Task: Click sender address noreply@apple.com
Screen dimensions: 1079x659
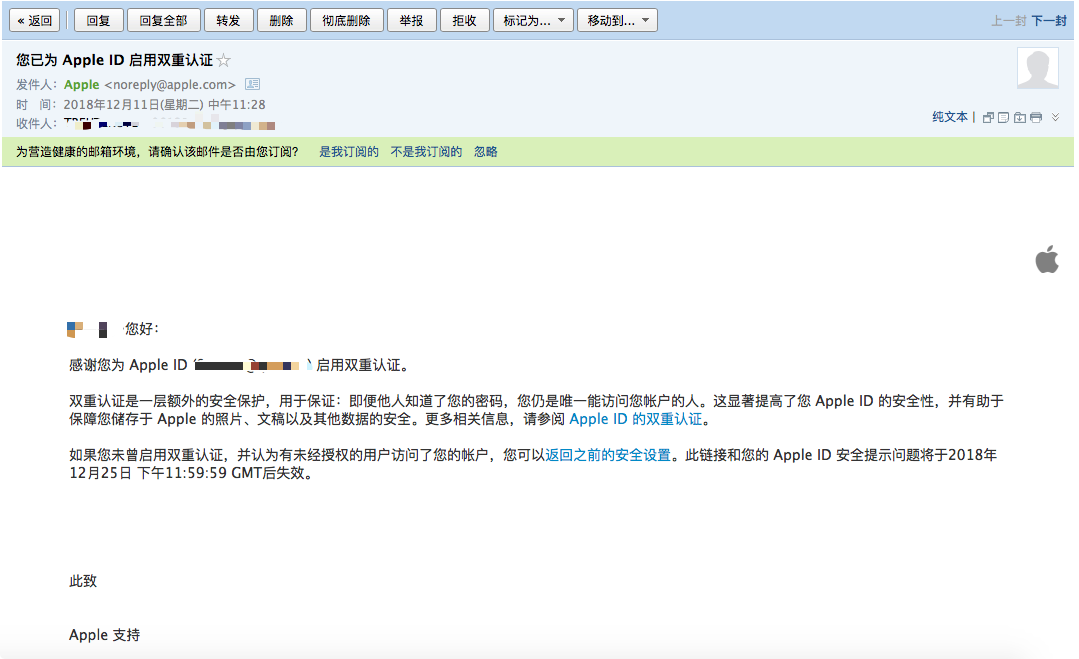Action: point(170,85)
